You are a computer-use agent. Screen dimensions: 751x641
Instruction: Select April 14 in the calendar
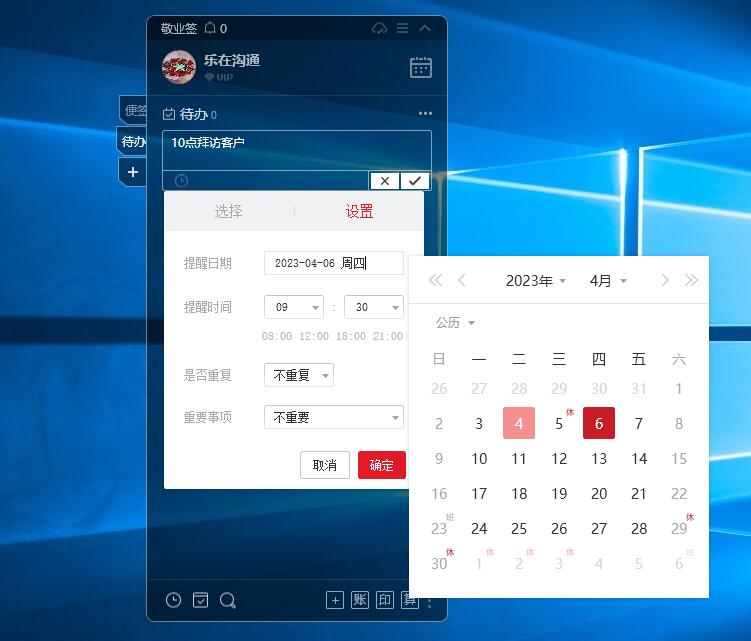(x=639, y=459)
